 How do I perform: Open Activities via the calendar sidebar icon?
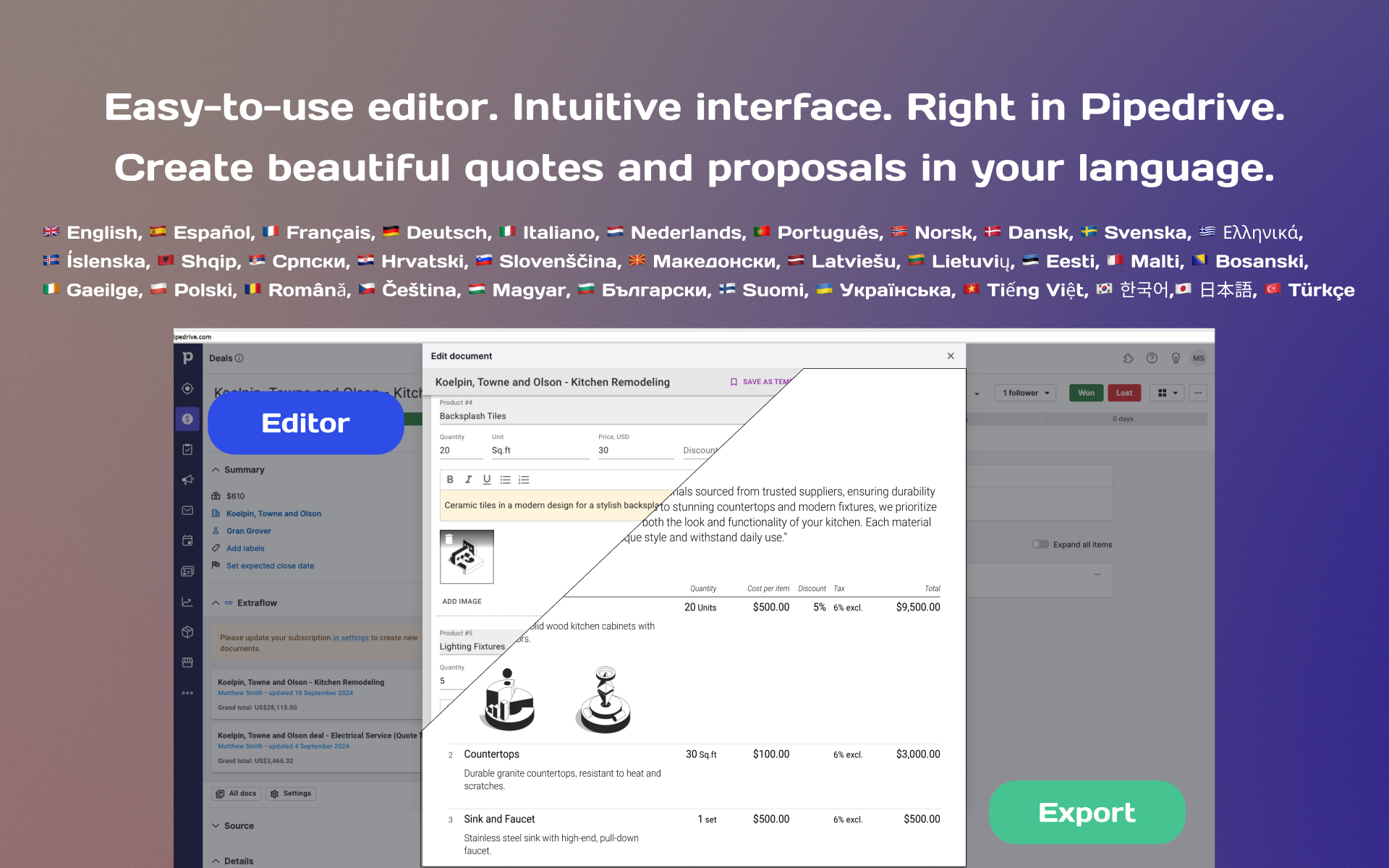click(x=187, y=540)
